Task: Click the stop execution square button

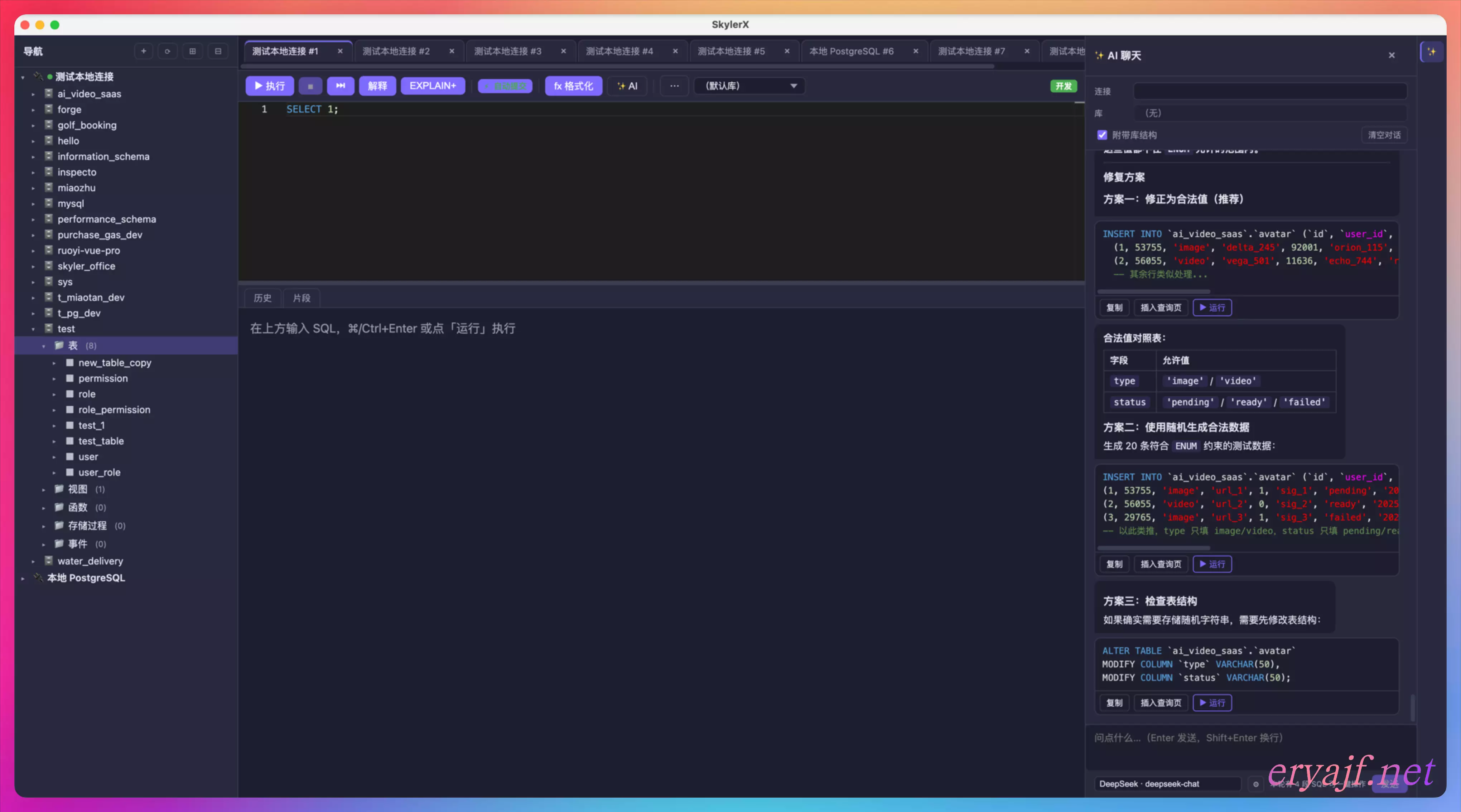Action: coord(310,86)
